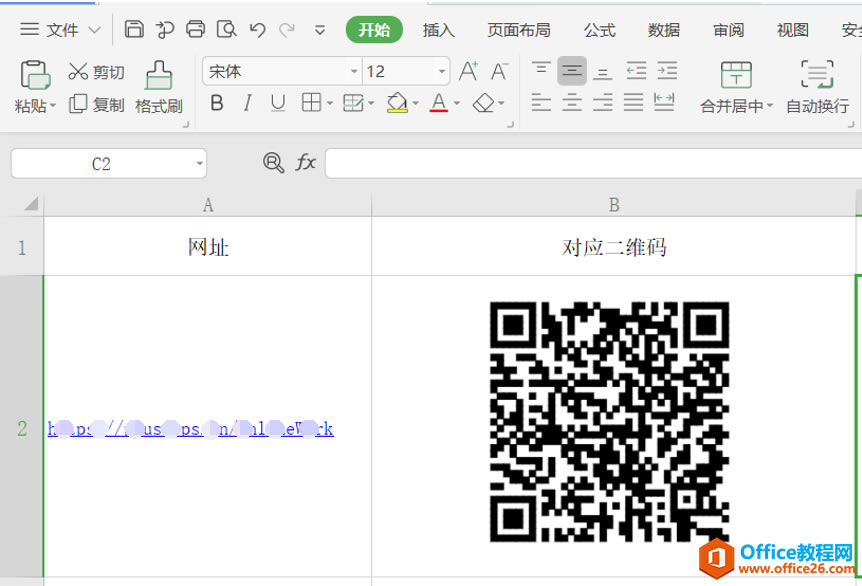Expand fill color dropdown arrow
This screenshot has width=862, height=586.
click(416, 103)
